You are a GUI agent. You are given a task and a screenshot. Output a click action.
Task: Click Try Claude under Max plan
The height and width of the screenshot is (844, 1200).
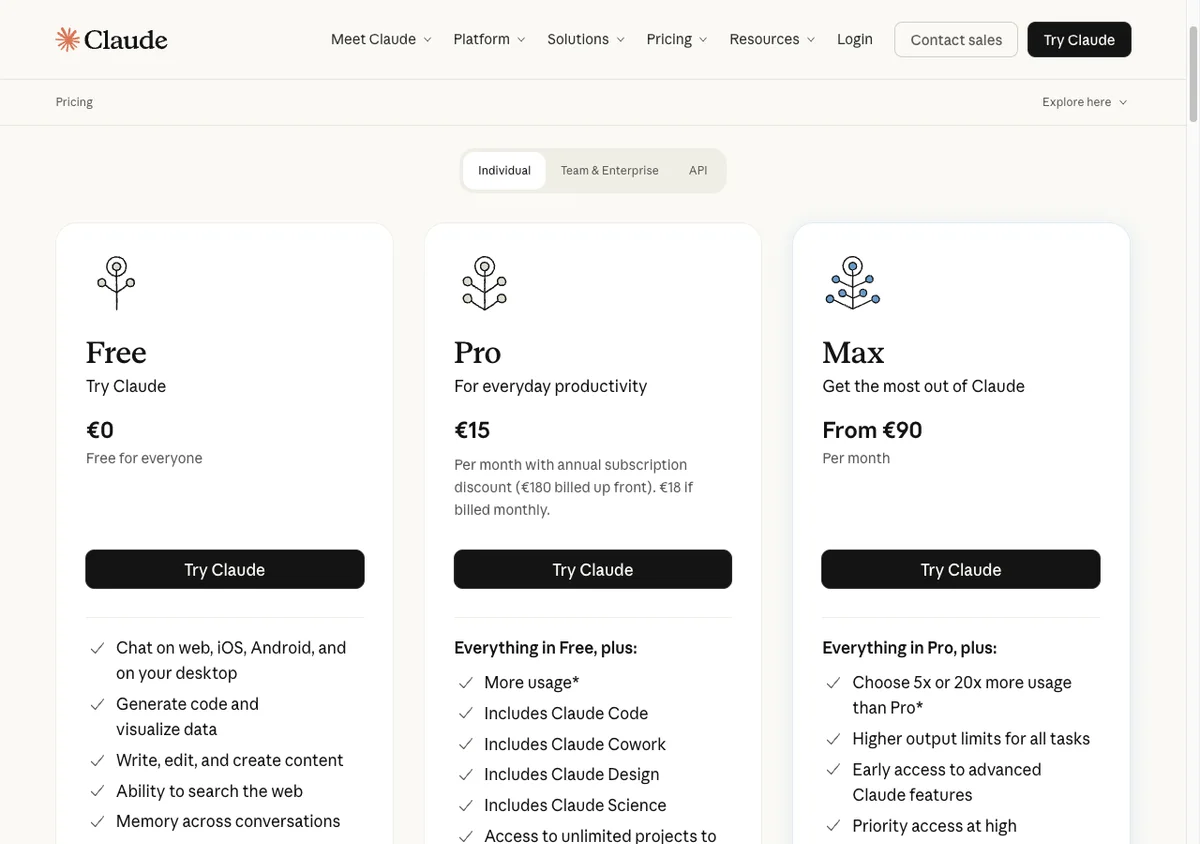pyautogui.click(x=961, y=569)
